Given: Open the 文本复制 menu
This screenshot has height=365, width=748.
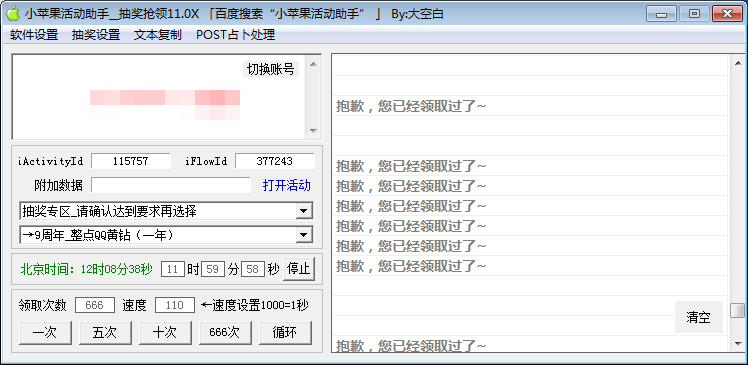Looking at the screenshot, I should [158, 35].
